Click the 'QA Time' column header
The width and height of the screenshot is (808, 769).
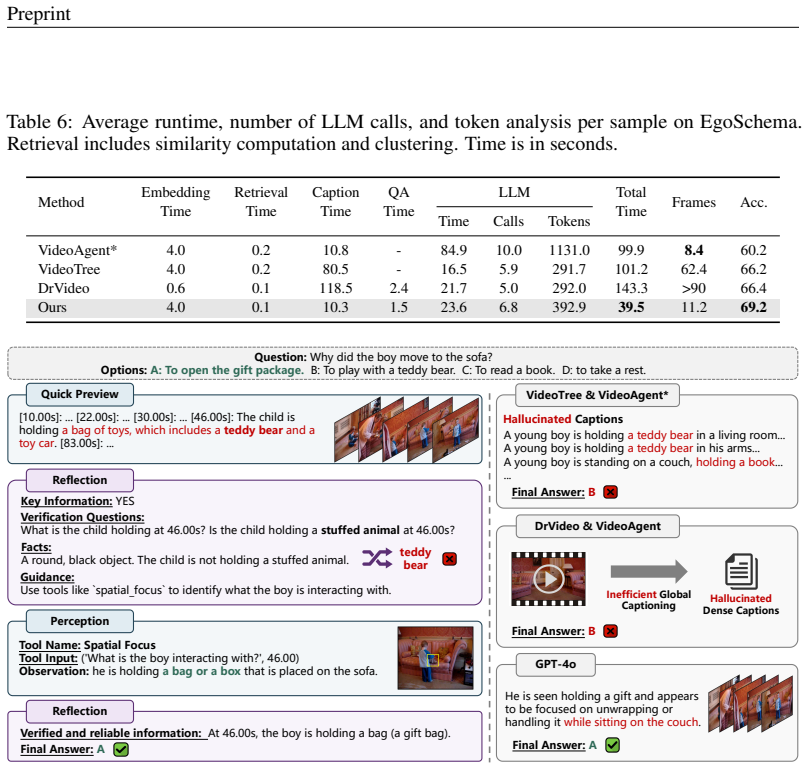pyautogui.click(x=399, y=202)
